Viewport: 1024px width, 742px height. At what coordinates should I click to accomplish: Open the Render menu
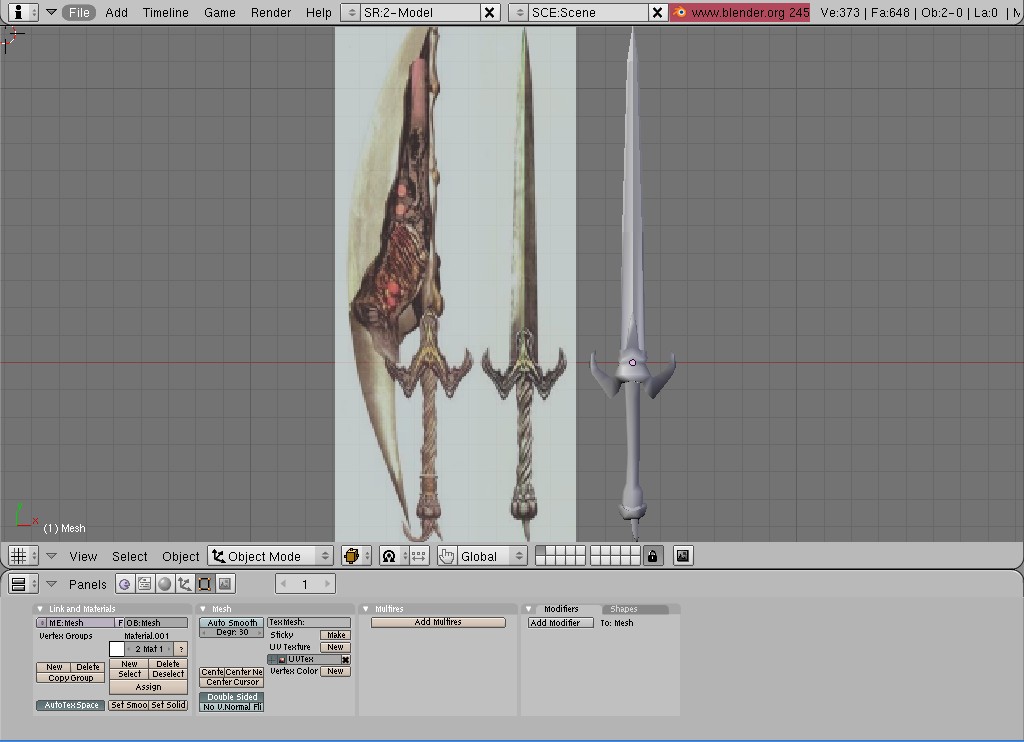click(x=271, y=12)
